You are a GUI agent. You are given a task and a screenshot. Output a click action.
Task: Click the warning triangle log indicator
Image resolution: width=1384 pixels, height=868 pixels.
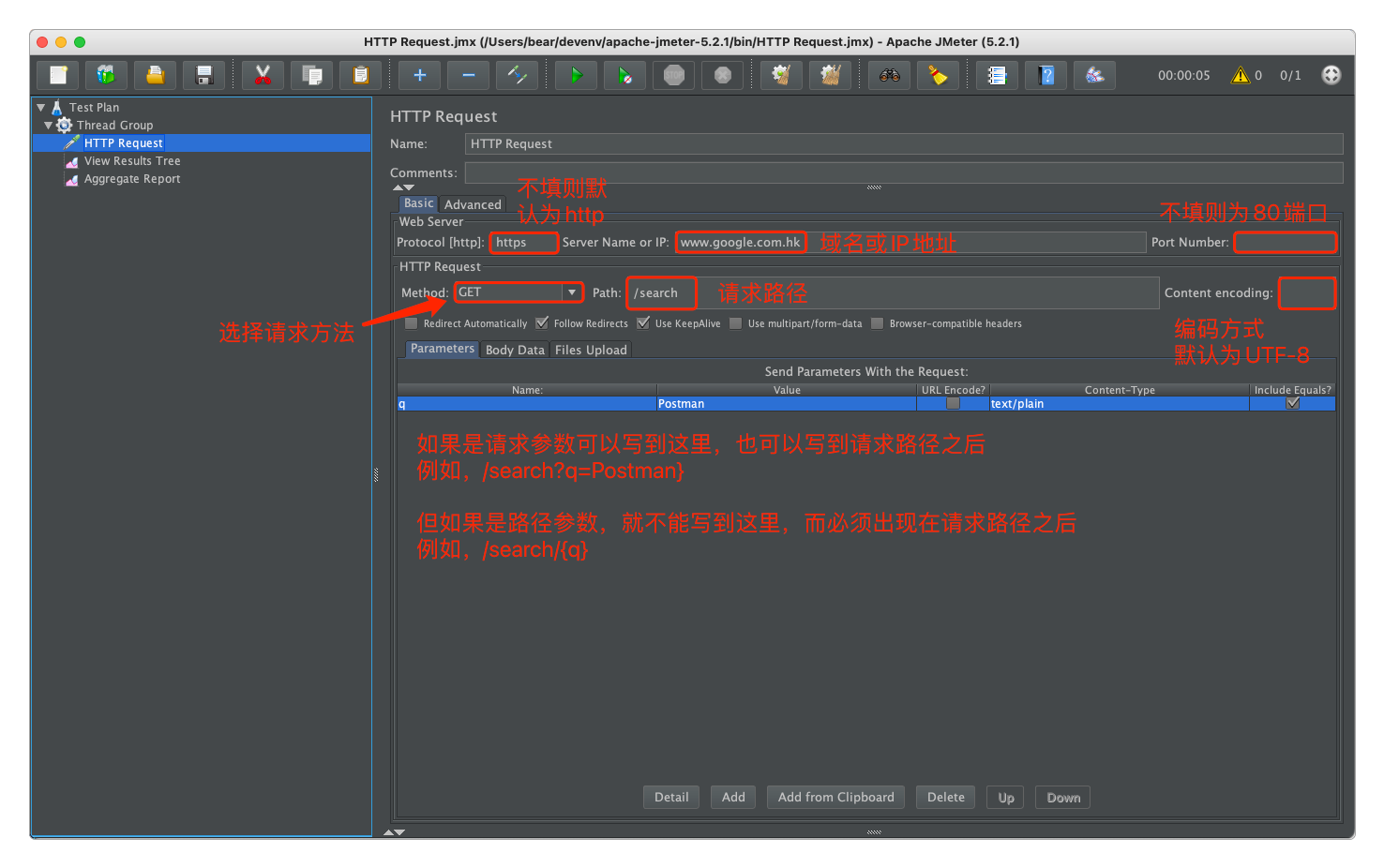pyautogui.click(x=1241, y=75)
